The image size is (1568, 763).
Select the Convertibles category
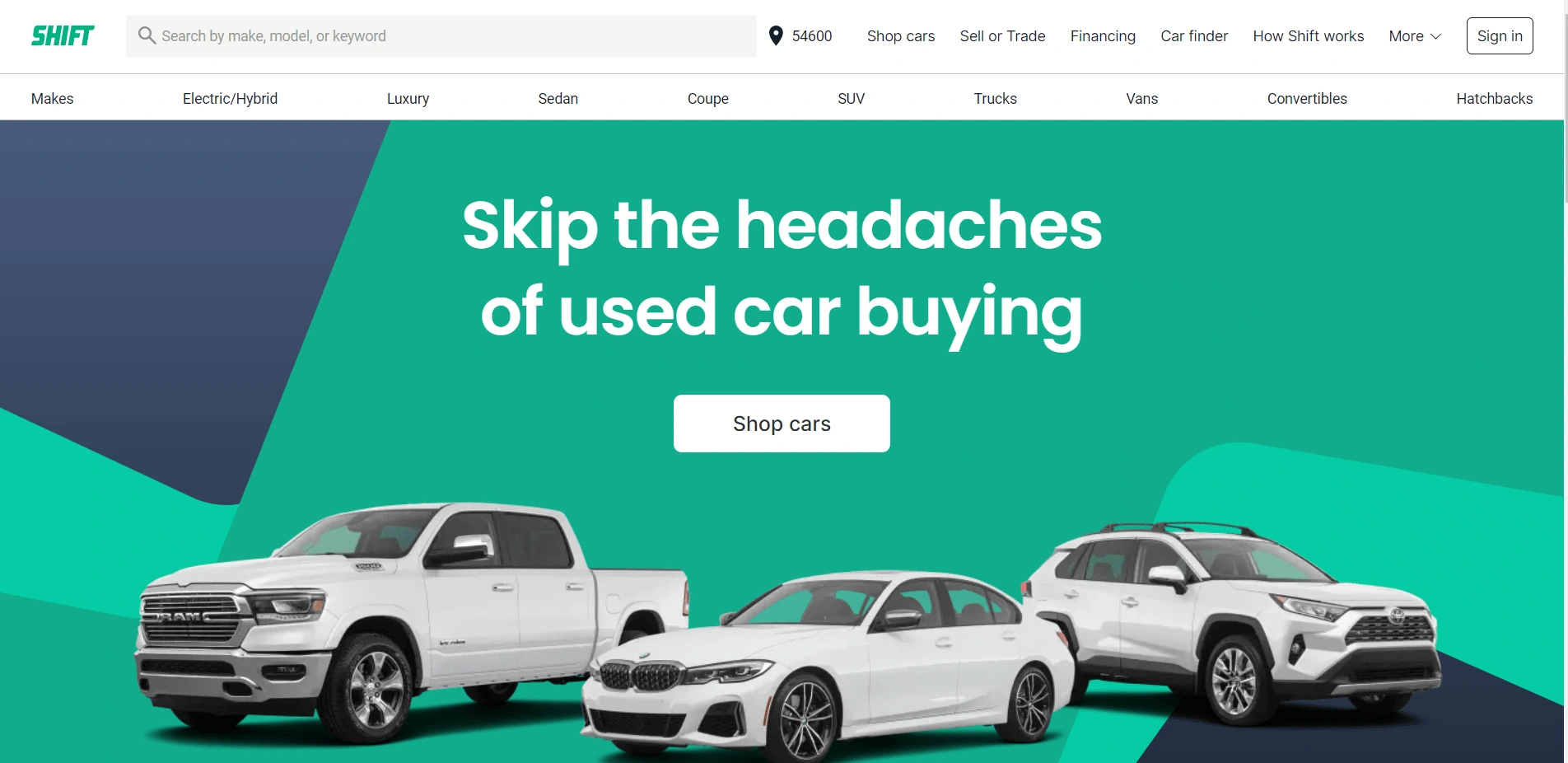[1307, 99]
